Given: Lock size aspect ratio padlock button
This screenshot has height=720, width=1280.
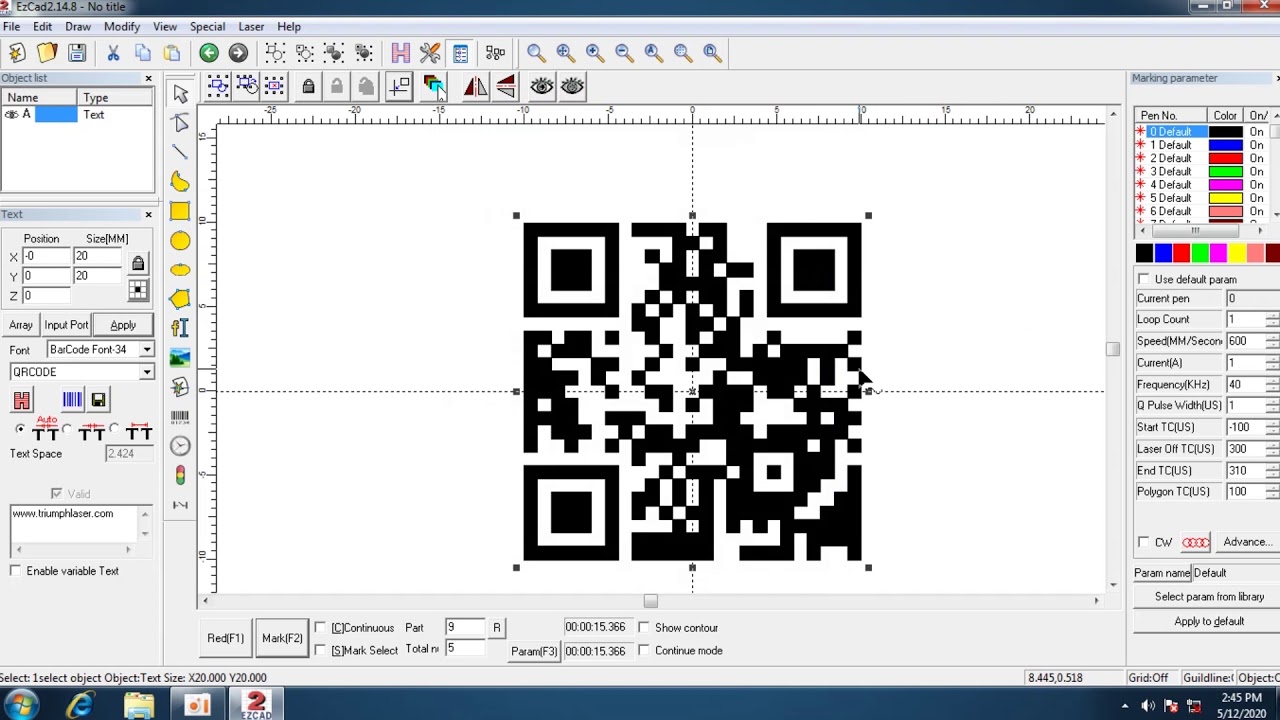Looking at the screenshot, I should click(x=138, y=264).
